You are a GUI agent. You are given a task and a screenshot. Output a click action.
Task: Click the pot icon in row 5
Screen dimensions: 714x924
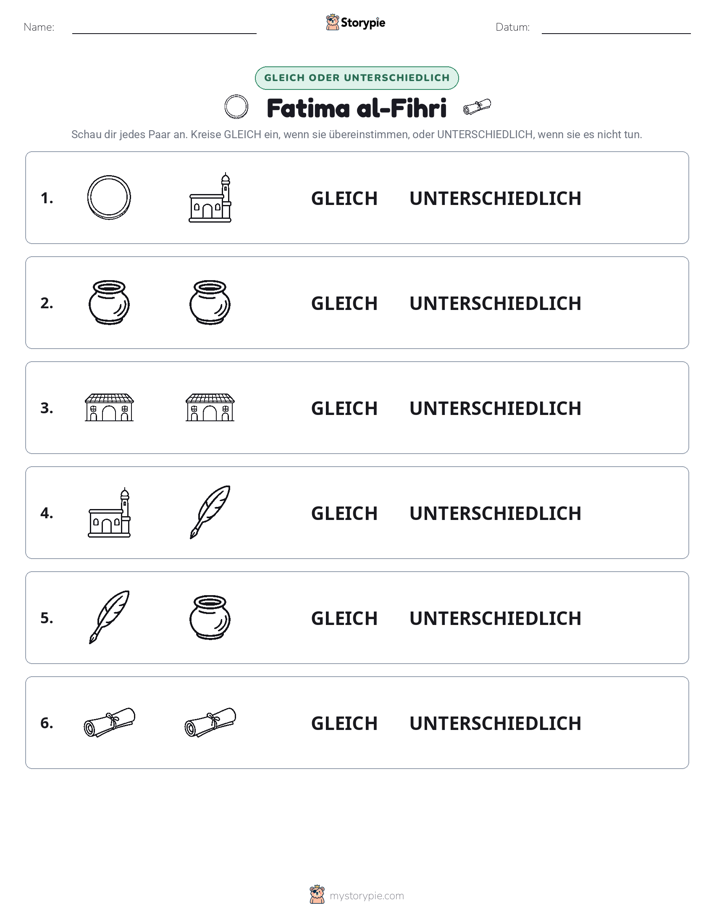[210, 617]
